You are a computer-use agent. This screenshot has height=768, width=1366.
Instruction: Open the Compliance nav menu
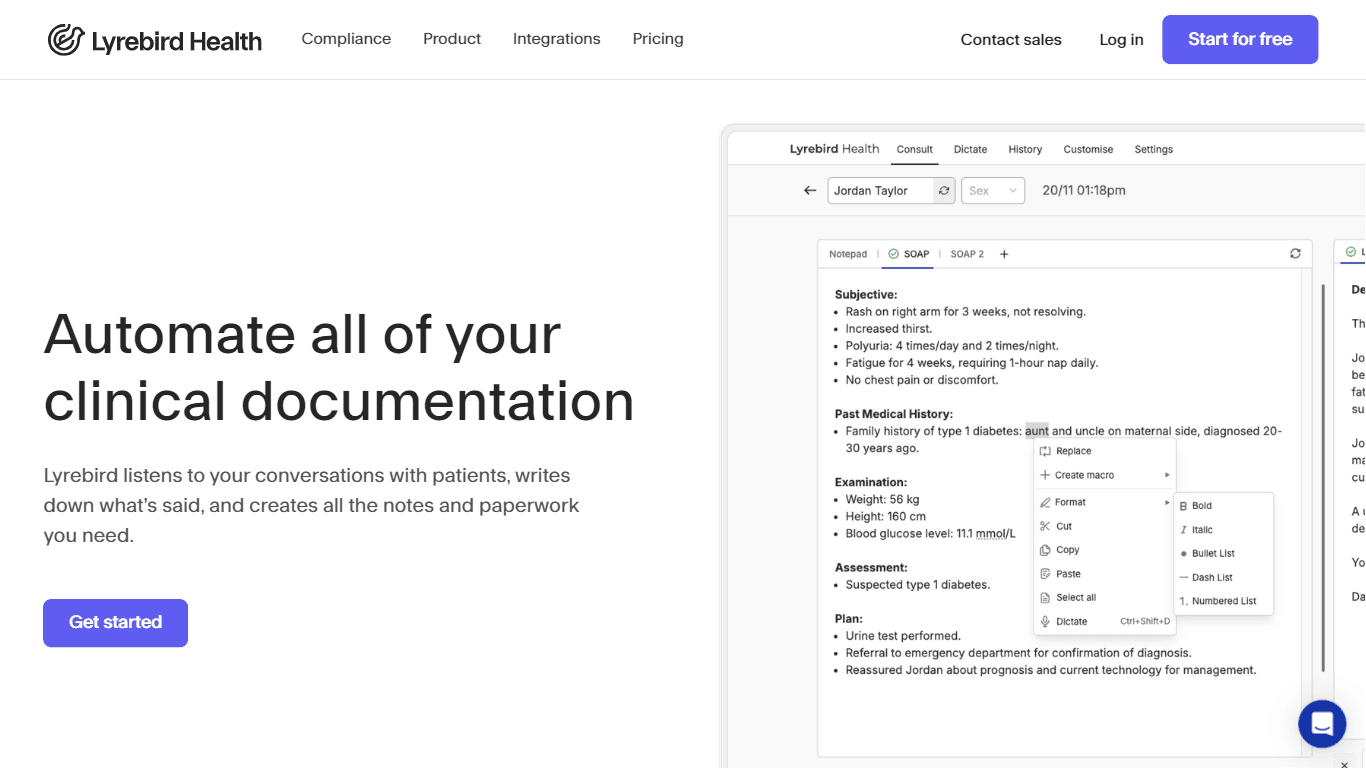tap(346, 39)
